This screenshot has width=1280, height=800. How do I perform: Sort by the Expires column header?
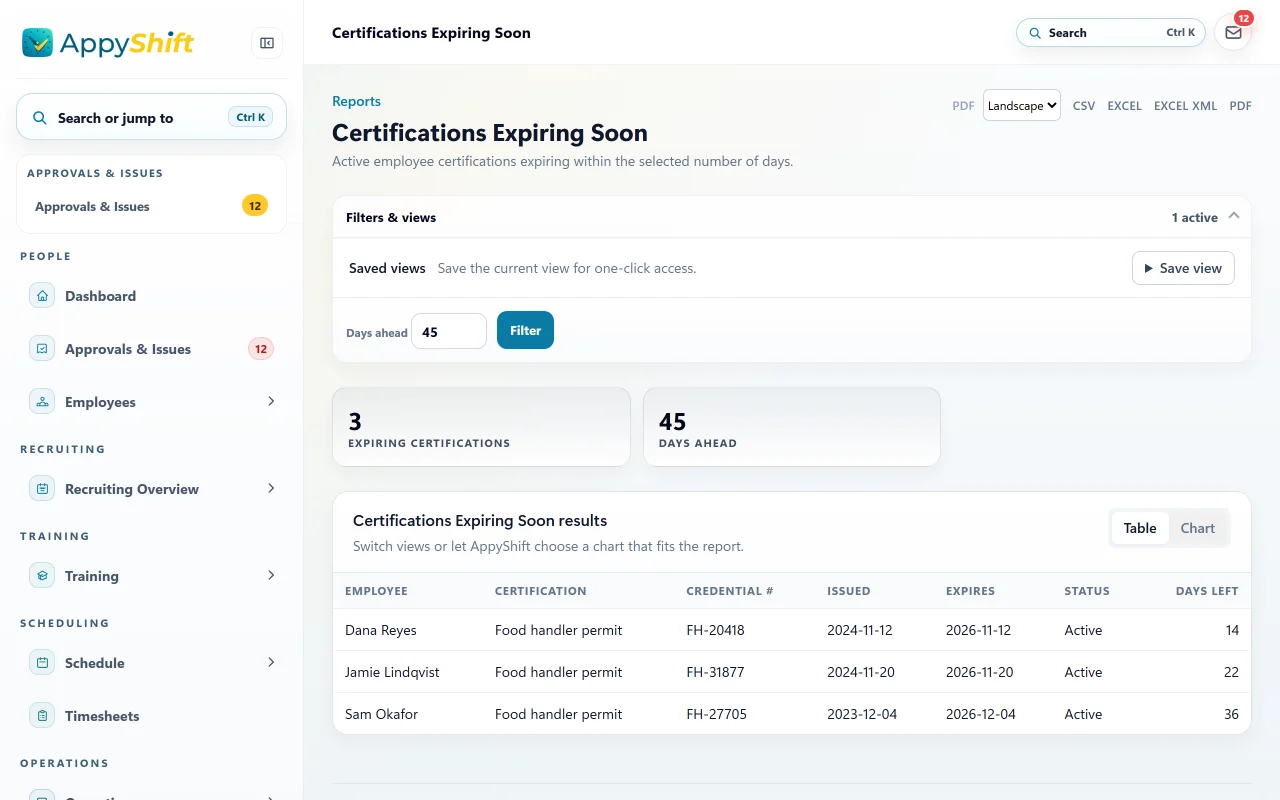coord(970,591)
